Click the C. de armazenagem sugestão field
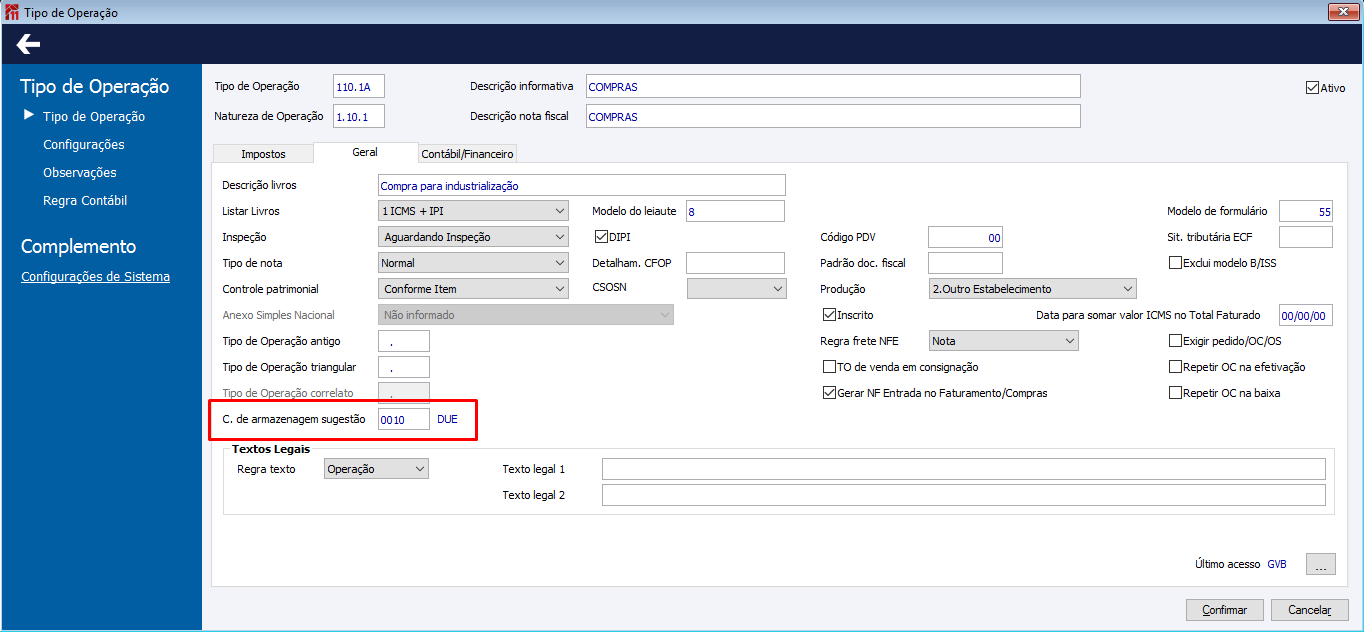This screenshot has width=1364, height=632. pos(404,420)
